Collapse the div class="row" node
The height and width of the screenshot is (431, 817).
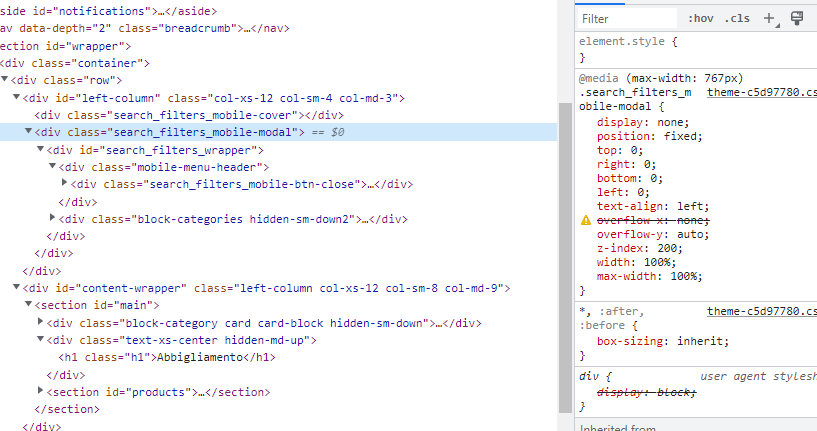click(x=5, y=79)
